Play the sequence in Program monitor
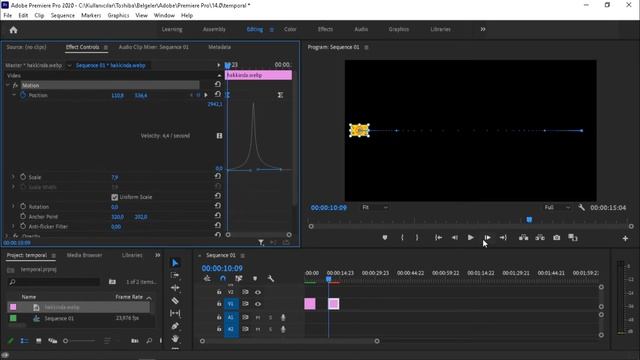The image size is (640, 360). point(471,238)
